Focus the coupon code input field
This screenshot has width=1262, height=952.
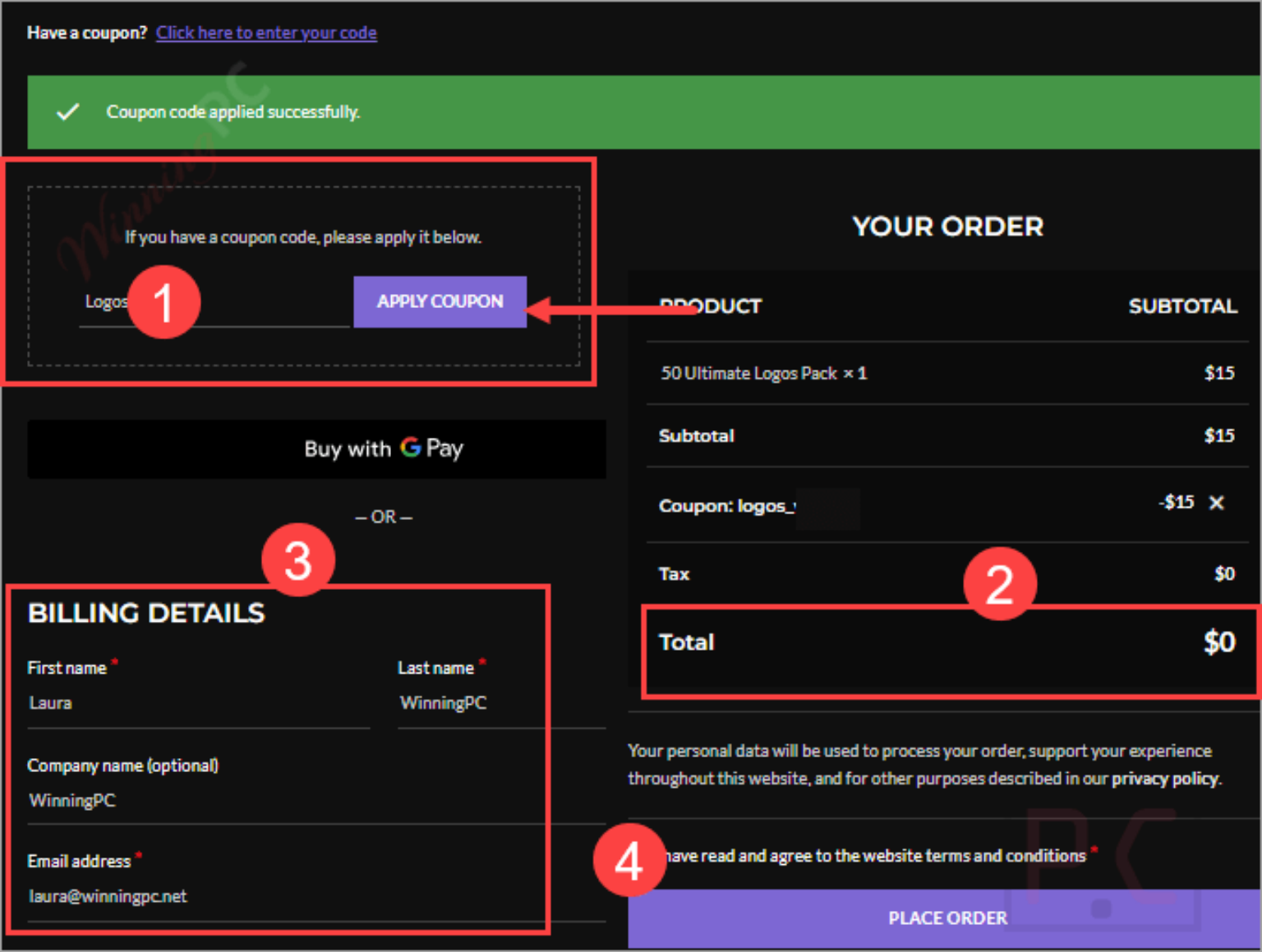[214, 302]
